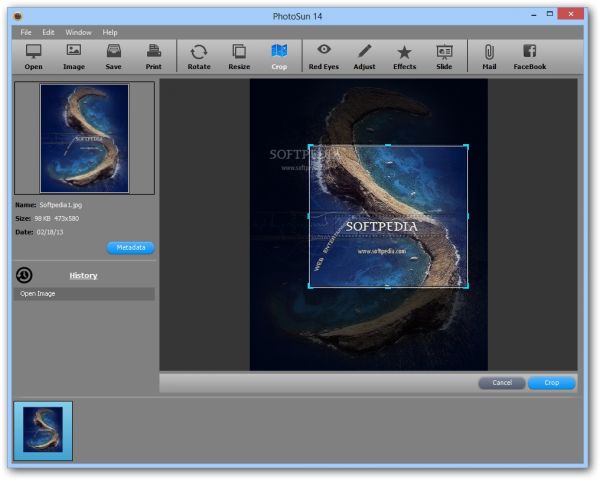Choose the Red Eyes correction tool
This screenshot has height=480, width=600.
pyautogui.click(x=323, y=55)
